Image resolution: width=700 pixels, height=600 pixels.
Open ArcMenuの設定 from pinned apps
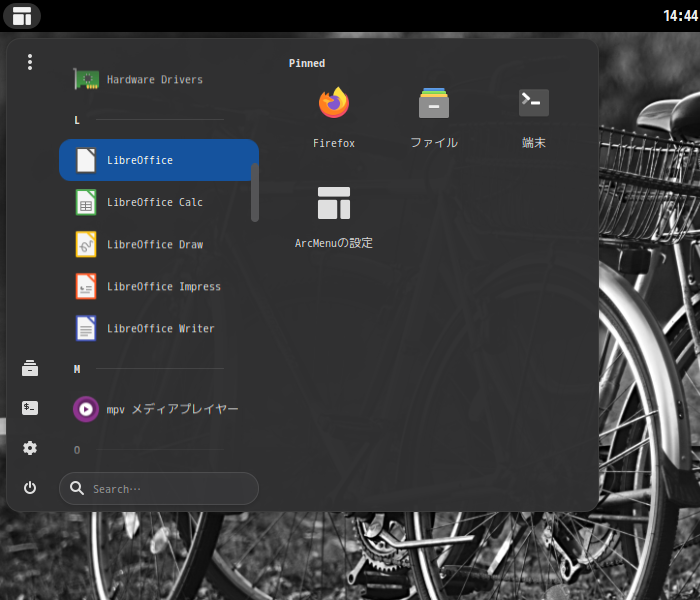[334, 218]
